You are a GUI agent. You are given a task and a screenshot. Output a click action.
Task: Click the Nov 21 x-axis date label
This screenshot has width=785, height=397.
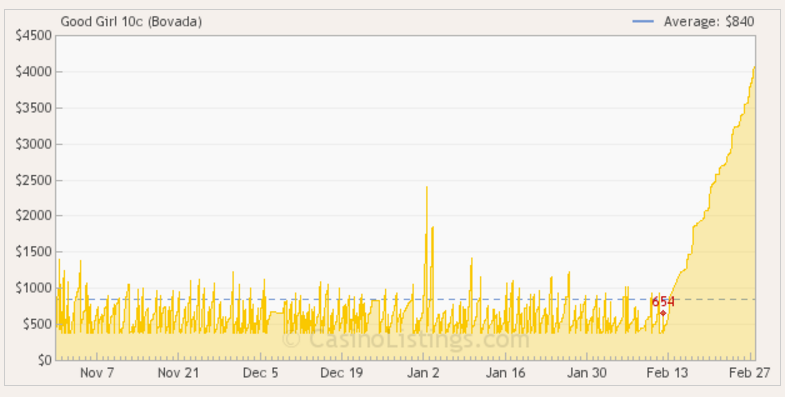[x=178, y=373]
